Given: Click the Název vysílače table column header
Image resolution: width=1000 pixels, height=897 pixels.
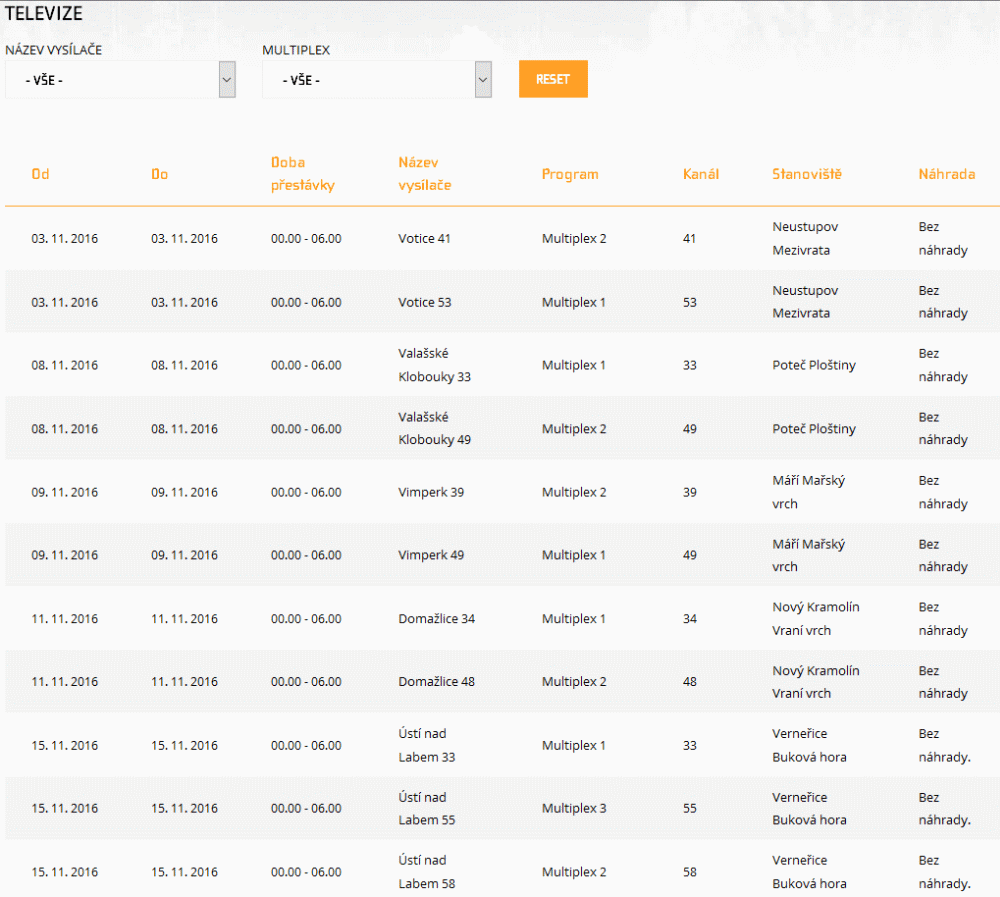Looking at the screenshot, I should pyautogui.click(x=425, y=174).
